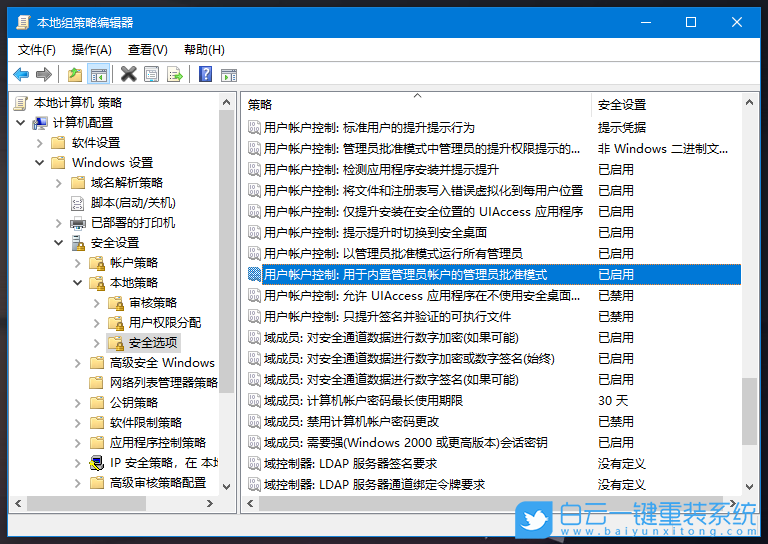Viewport: 768px width, 544px height.
Task: Maximize the 本地组策略编辑器 window
Action: click(x=691, y=22)
